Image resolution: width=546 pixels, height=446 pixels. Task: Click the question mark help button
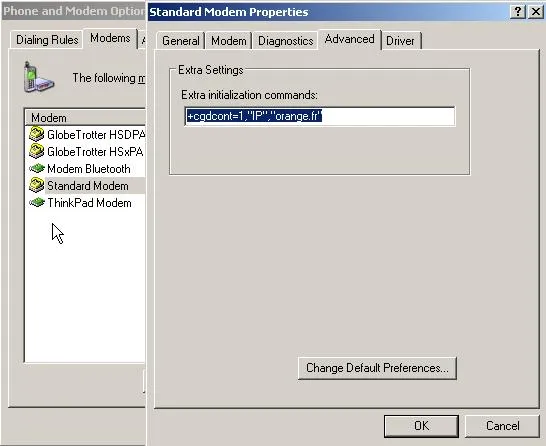click(518, 12)
